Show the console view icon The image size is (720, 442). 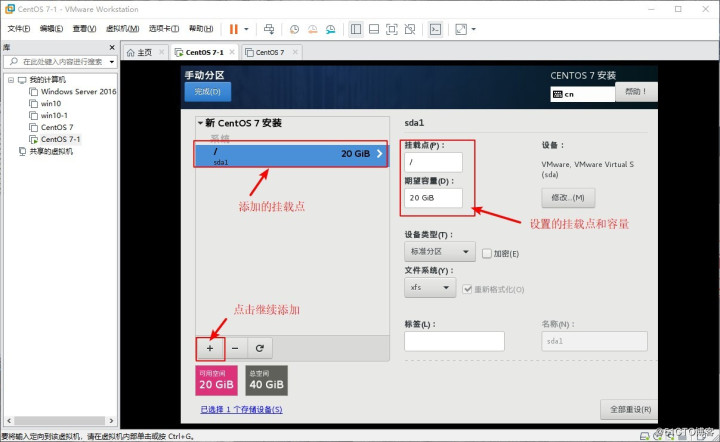[435, 29]
